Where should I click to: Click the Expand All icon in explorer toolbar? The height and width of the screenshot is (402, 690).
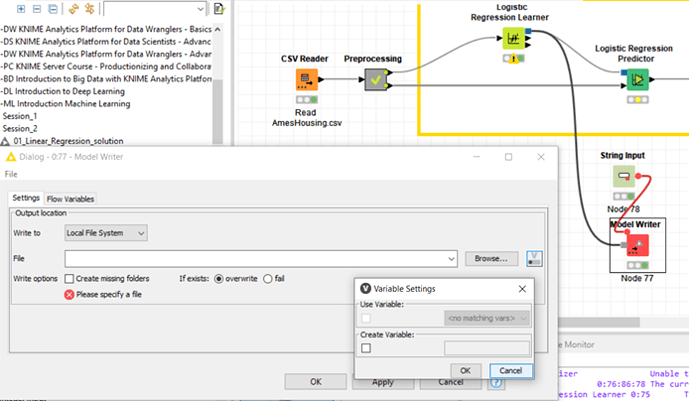(x=21, y=9)
